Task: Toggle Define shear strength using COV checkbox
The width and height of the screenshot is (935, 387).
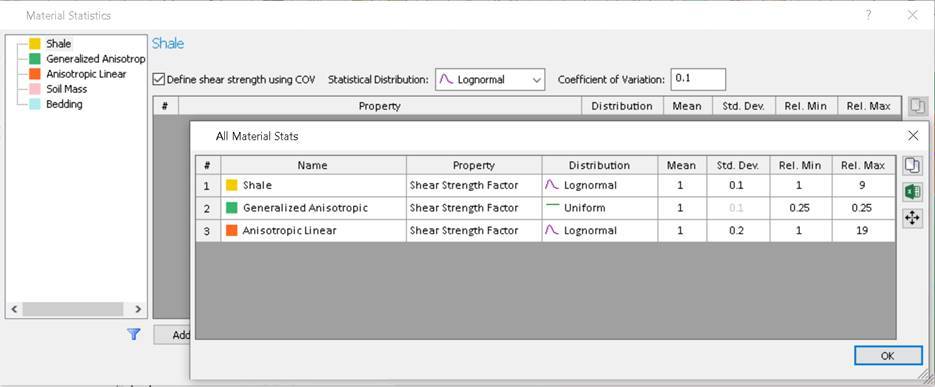Action: click(159, 79)
